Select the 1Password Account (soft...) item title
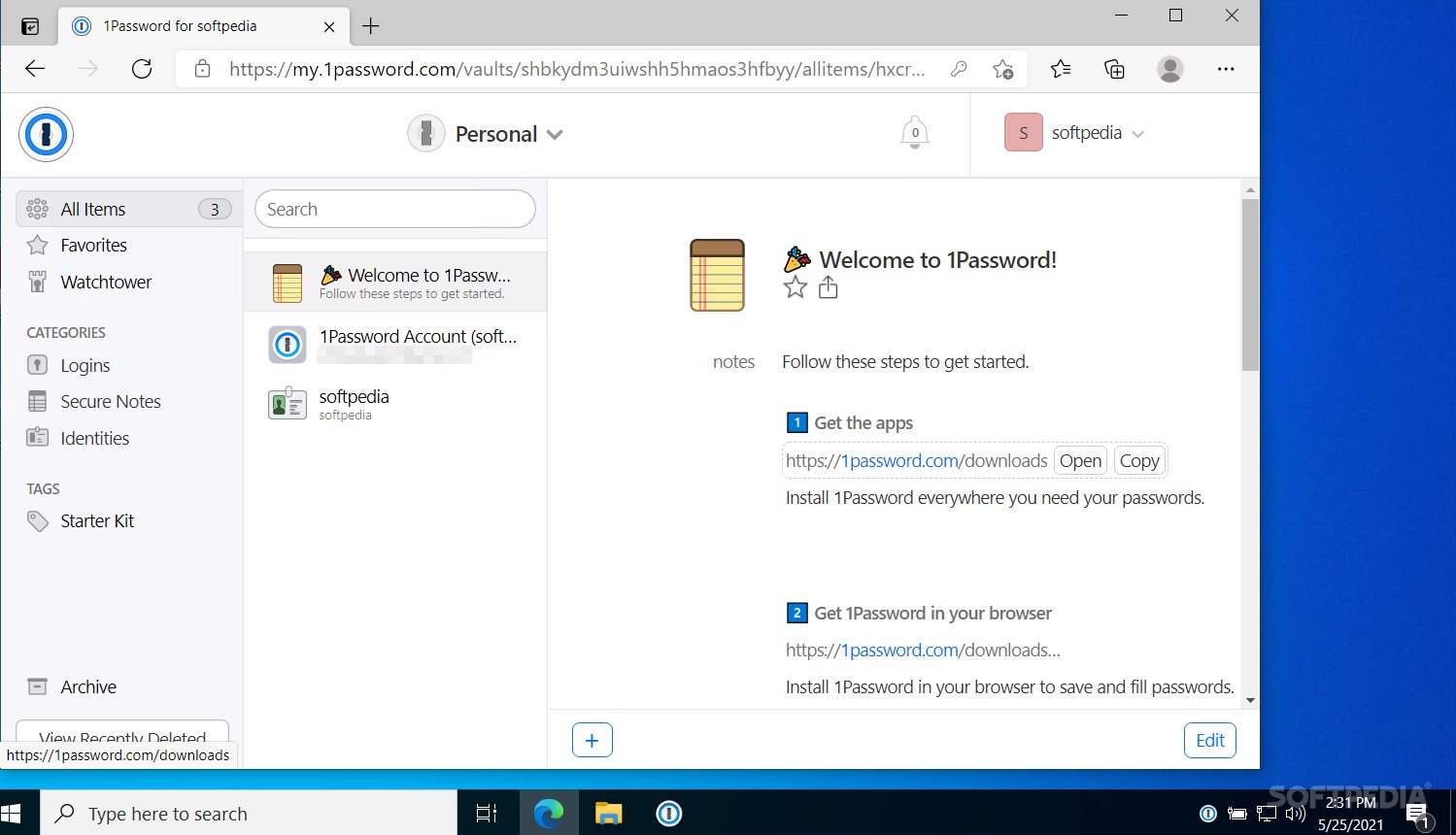 point(418,336)
